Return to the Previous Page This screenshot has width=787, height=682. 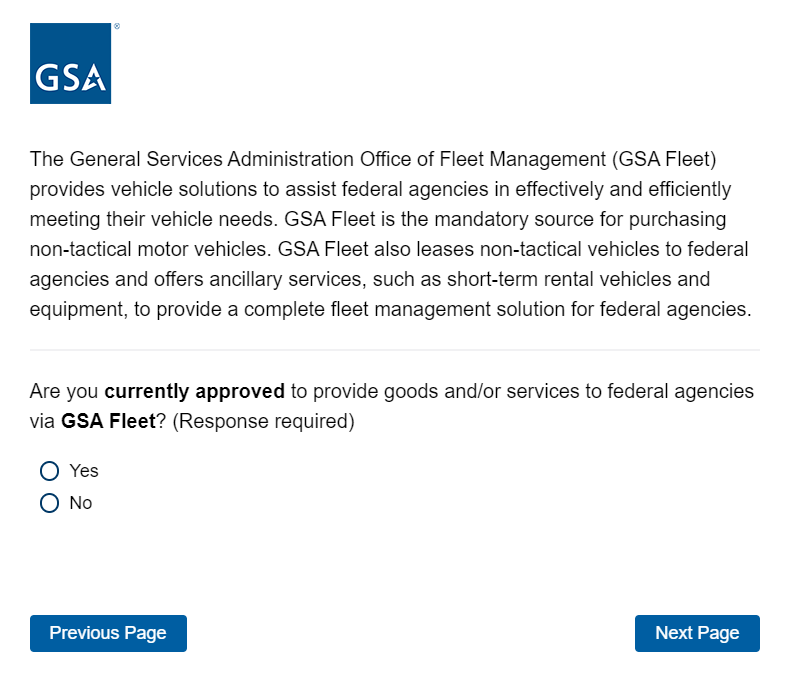click(x=108, y=633)
